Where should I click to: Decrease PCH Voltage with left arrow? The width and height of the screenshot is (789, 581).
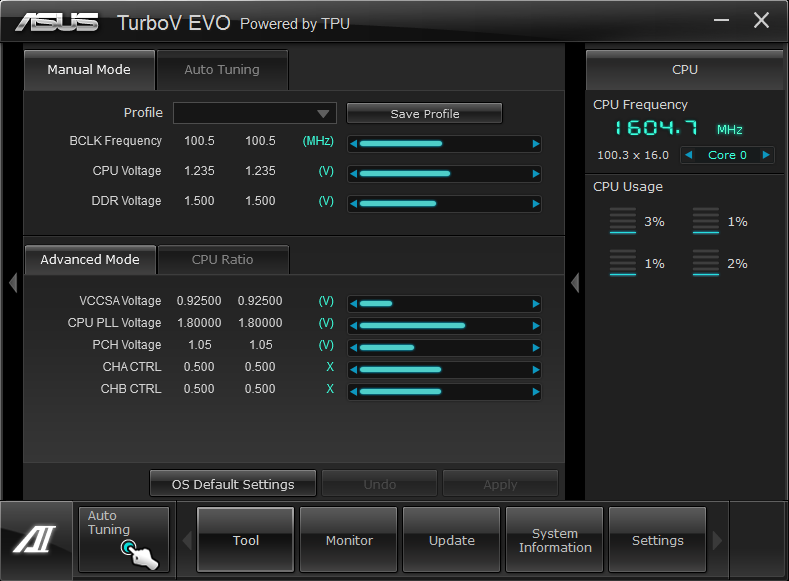pos(353,348)
